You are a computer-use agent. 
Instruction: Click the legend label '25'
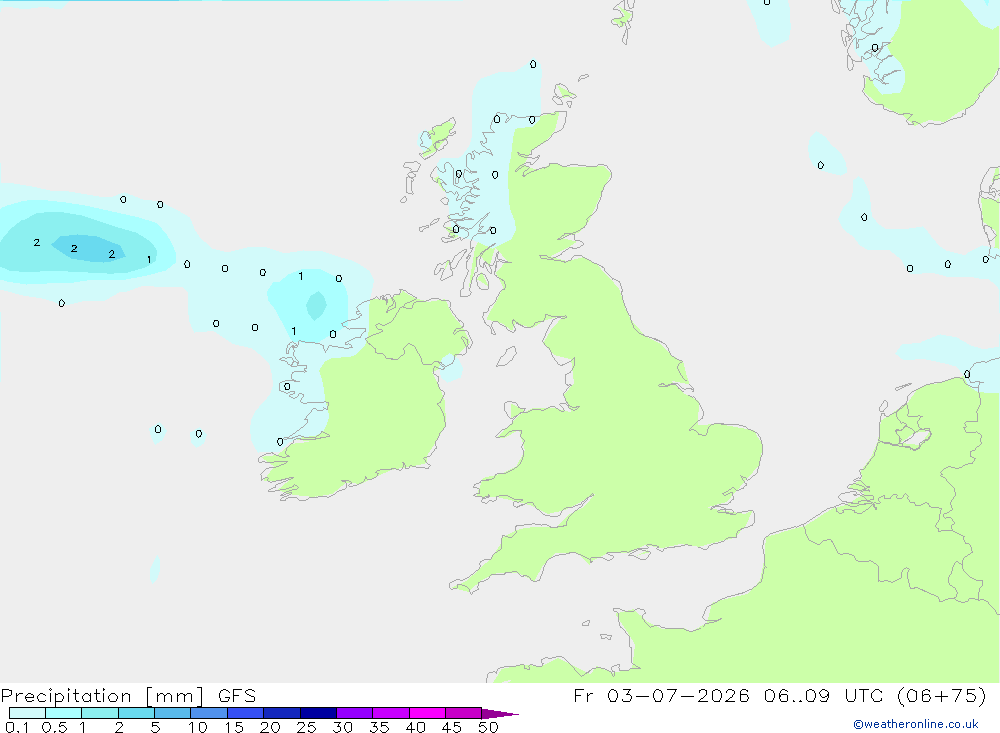[307, 727]
